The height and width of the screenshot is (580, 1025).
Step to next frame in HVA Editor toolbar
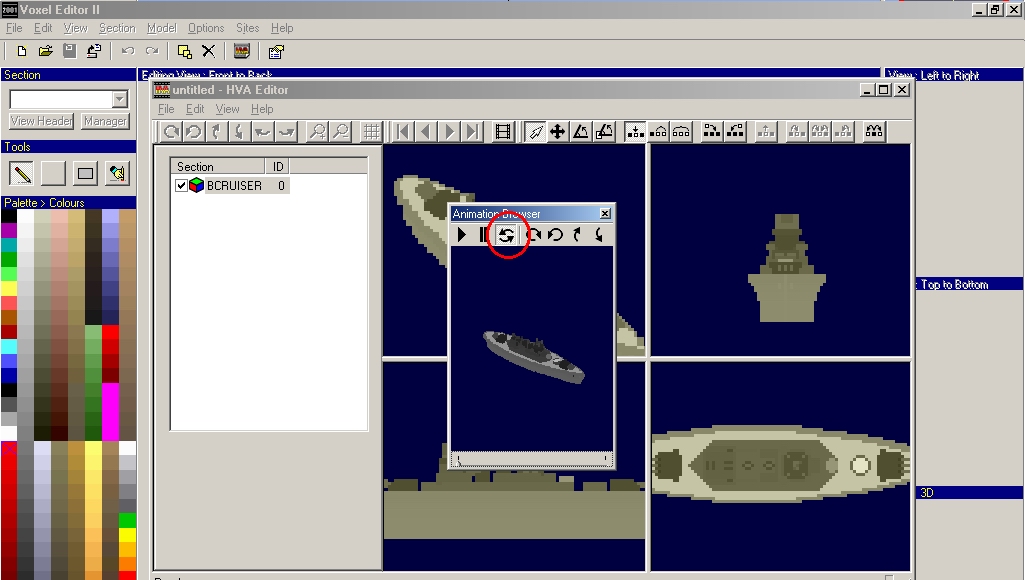click(x=448, y=132)
